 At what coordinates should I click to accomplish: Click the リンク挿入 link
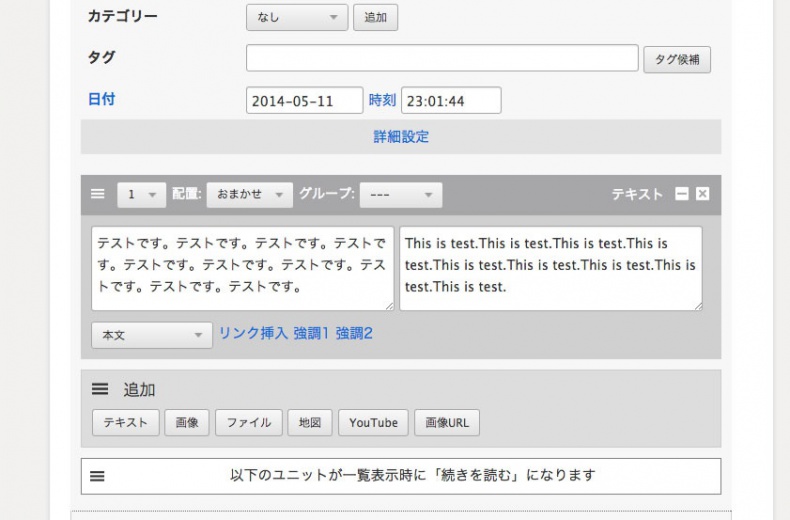click(x=253, y=333)
